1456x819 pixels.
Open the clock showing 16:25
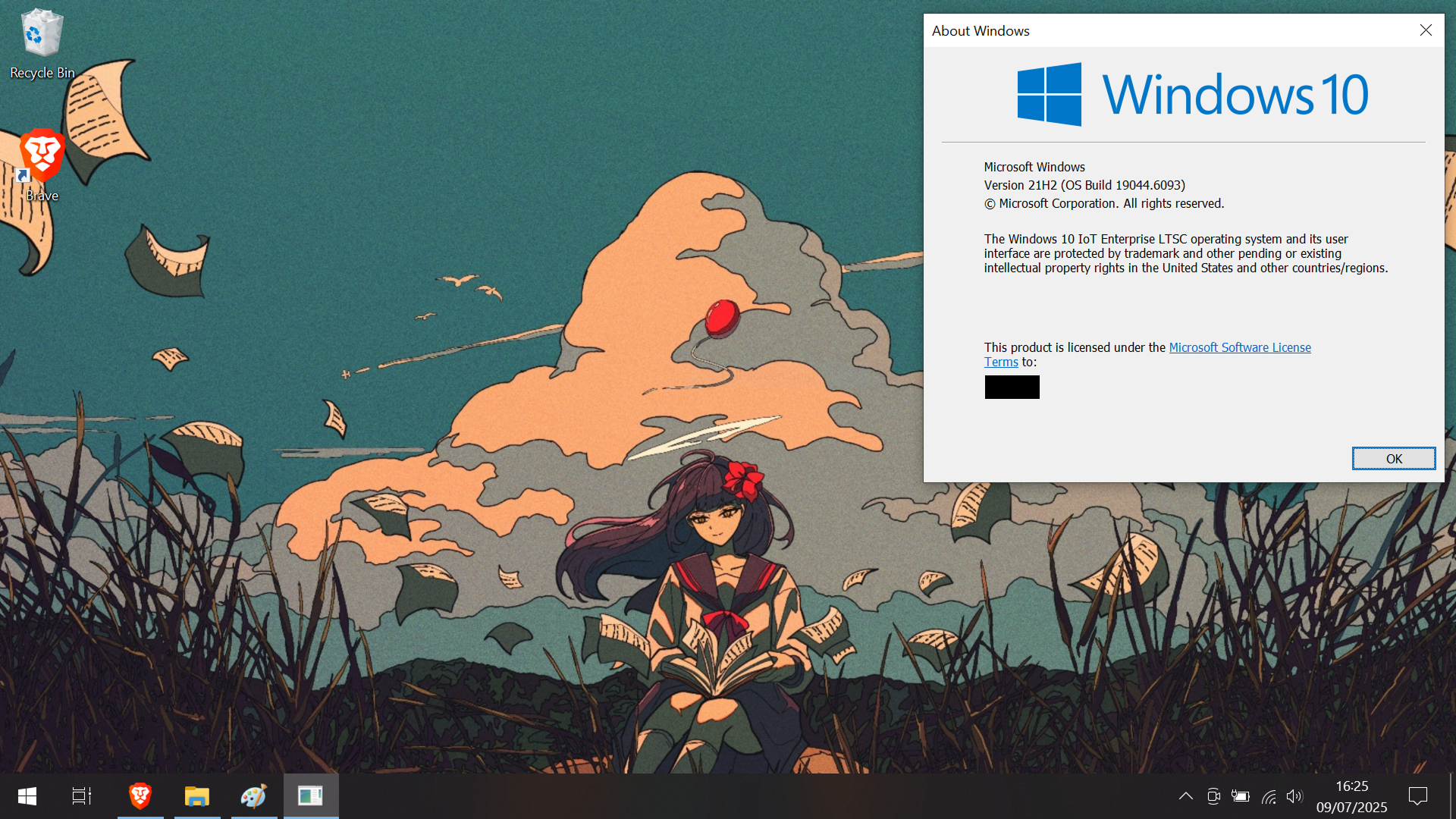point(1351,786)
